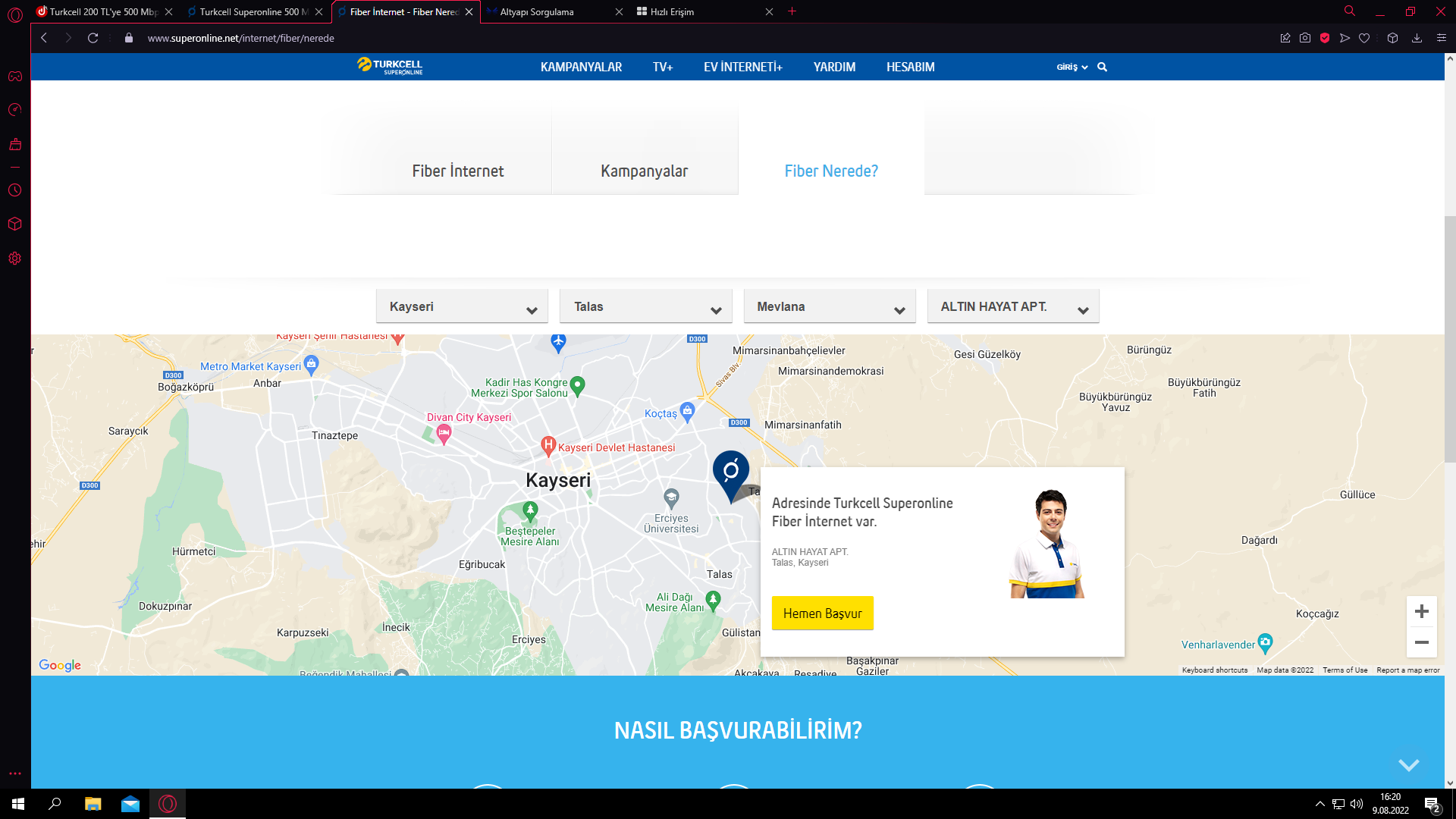Switch to the Fiber İnternet tab
Viewport: 1456px width, 819px height.
(458, 171)
